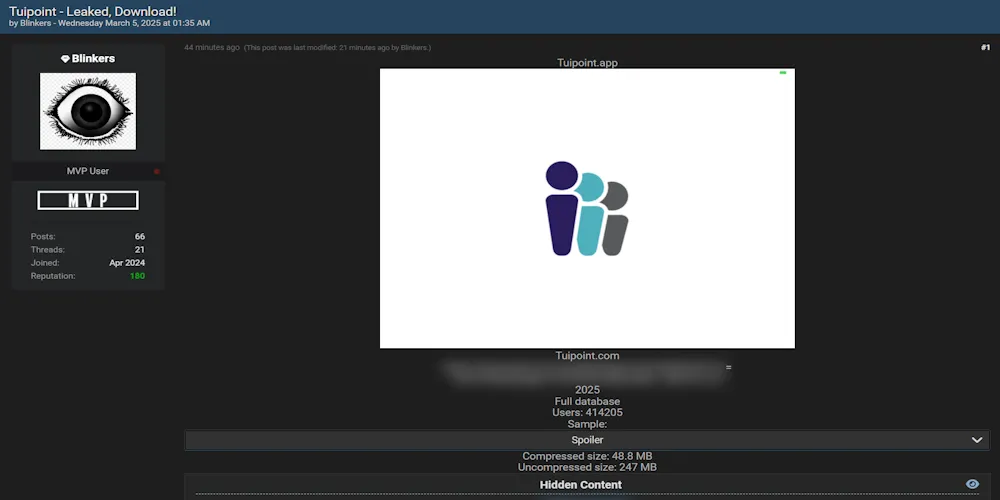Click the "Compressed size: 48.8 MB" text
The height and width of the screenshot is (500, 1000).
pyautogui.click(x=587, y=456)
